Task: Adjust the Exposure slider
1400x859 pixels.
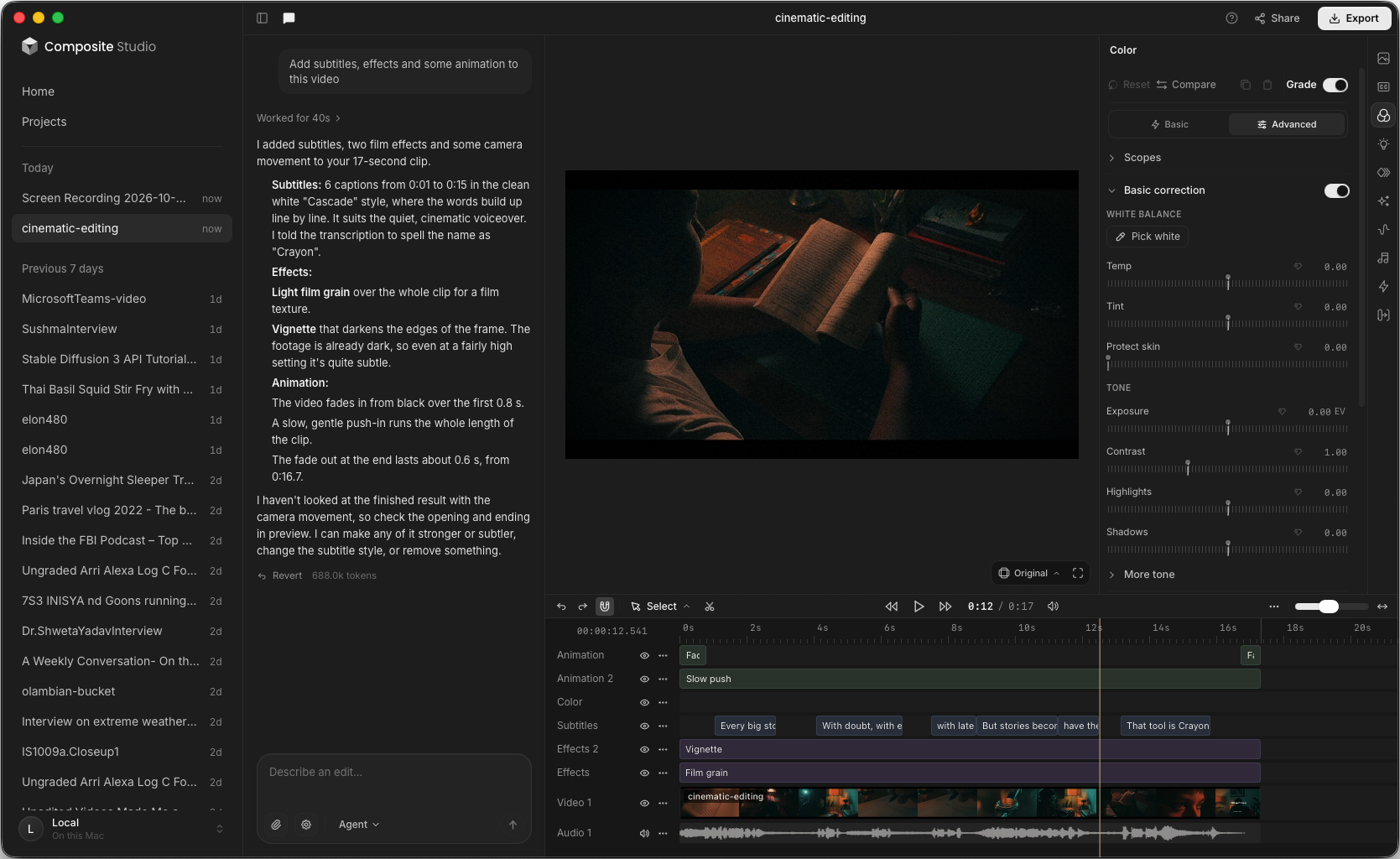Action: click(x=1227, y=429)
